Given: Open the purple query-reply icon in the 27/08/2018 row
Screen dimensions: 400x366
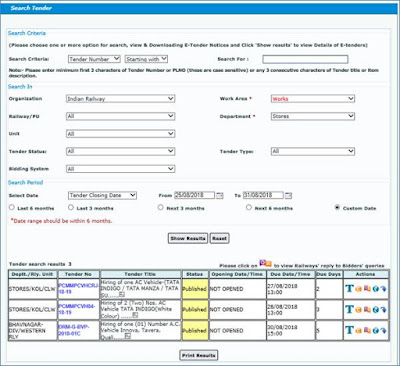Looking at the screenshot, I should [x=367, y=289].
